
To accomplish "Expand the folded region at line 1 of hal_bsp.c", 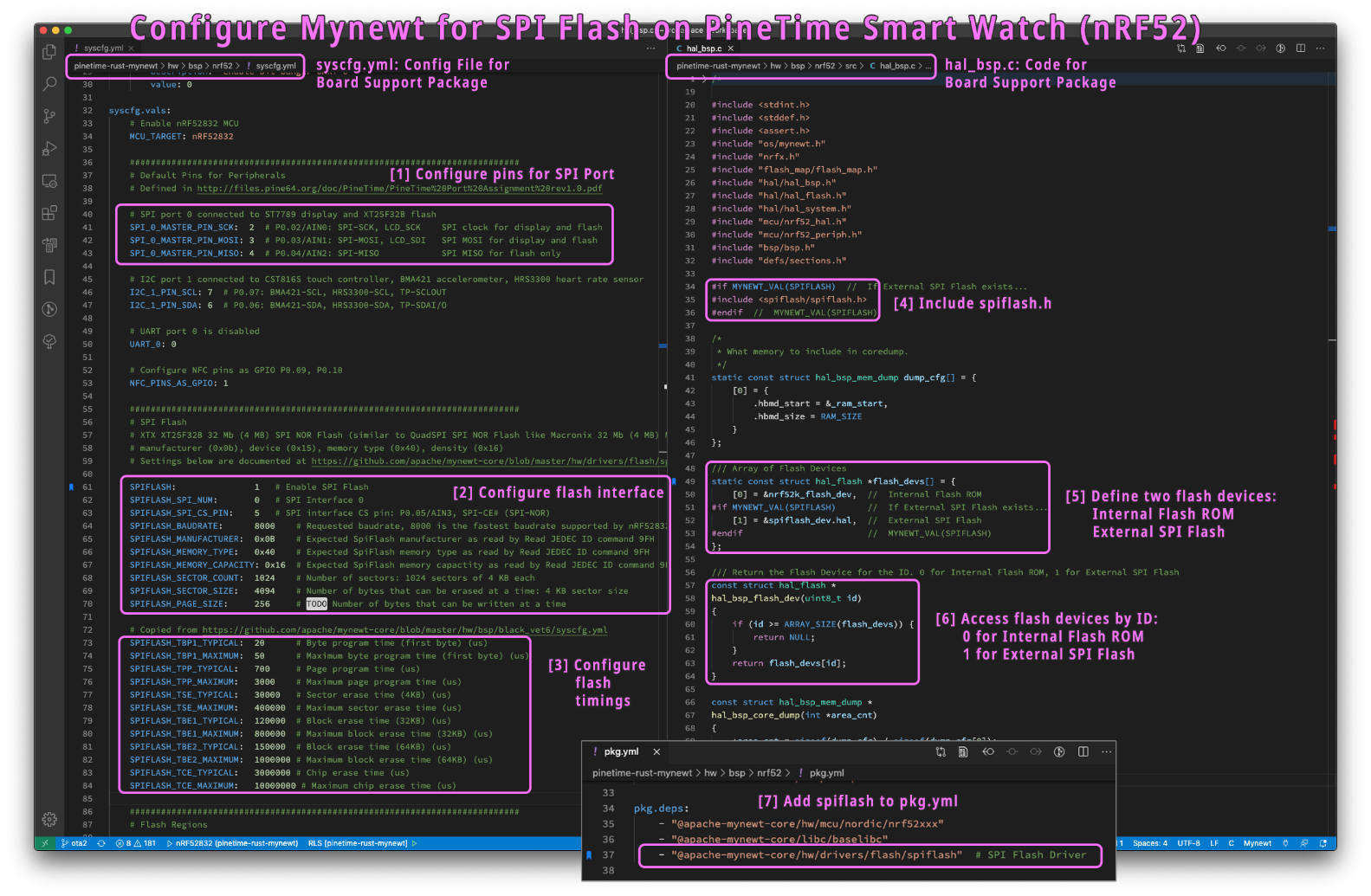I will [x=704, y=79].
